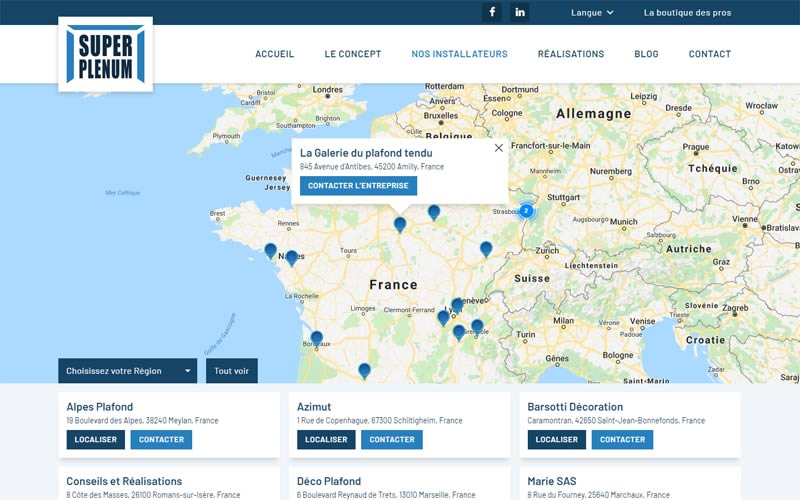Open La boutique des pros link
This screenshot has height=500, width=800.
point(687,13)
